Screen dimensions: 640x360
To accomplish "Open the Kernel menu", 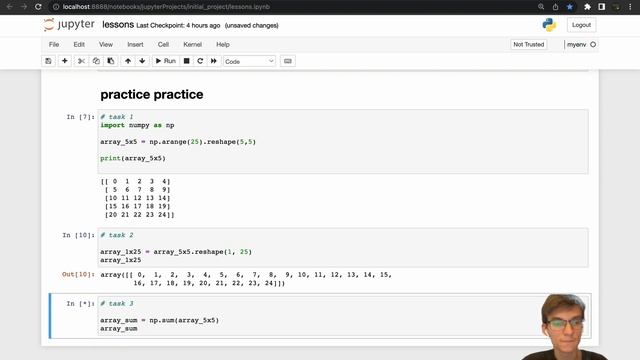I will (192, 44).
